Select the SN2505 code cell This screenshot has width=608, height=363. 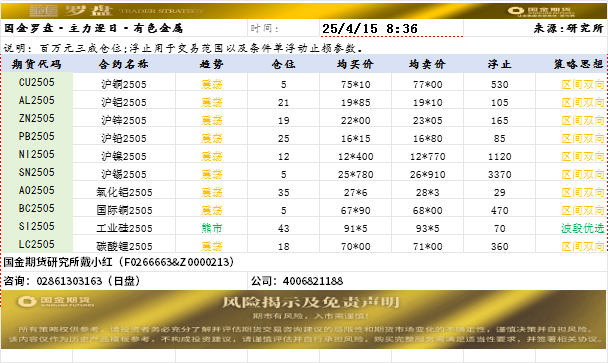pos(37,172)
